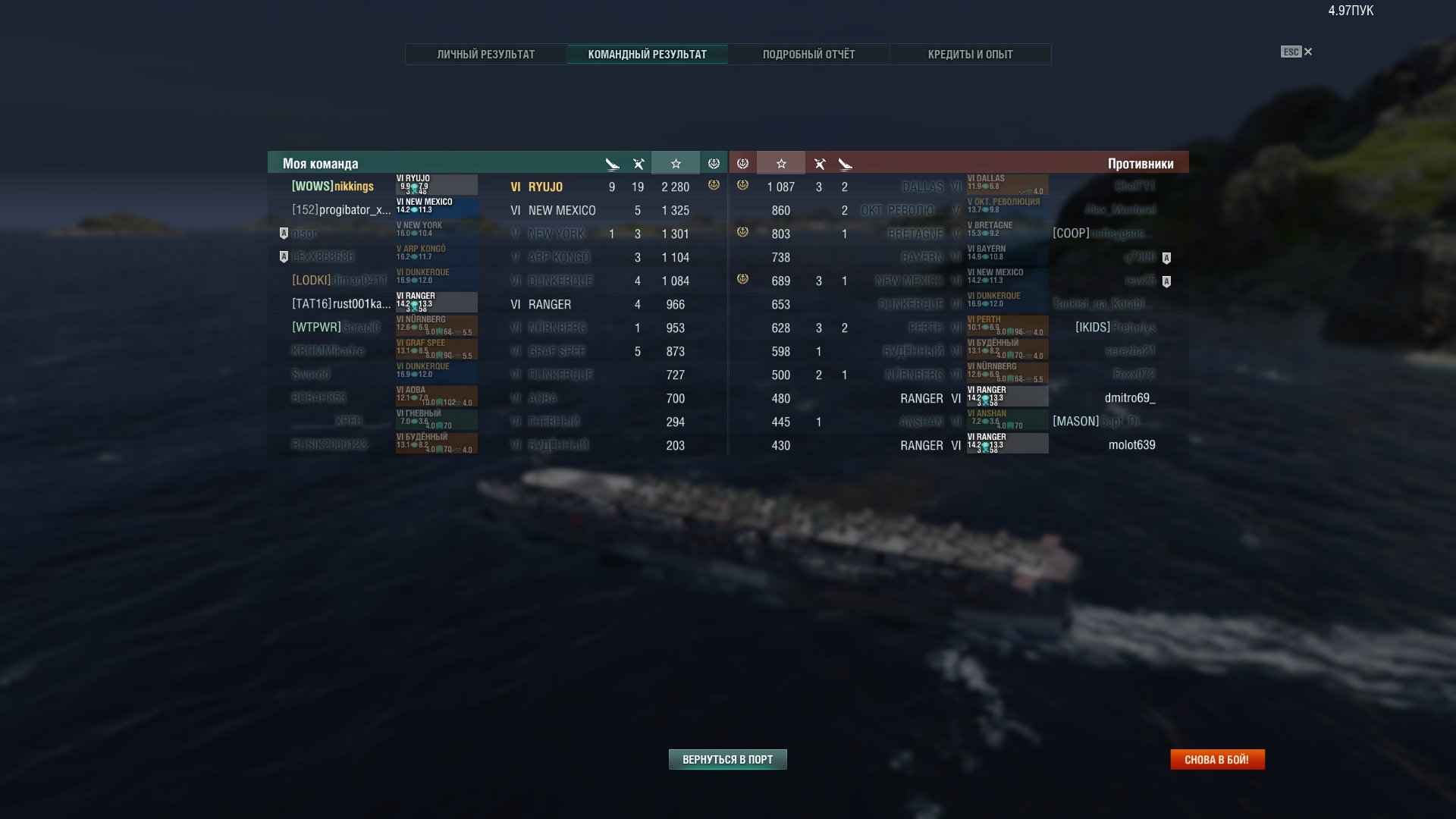Select player nikkings row with RYUJO
Image resolution: width=1456 pixels, height=819 pixels.
pos(497,187)
